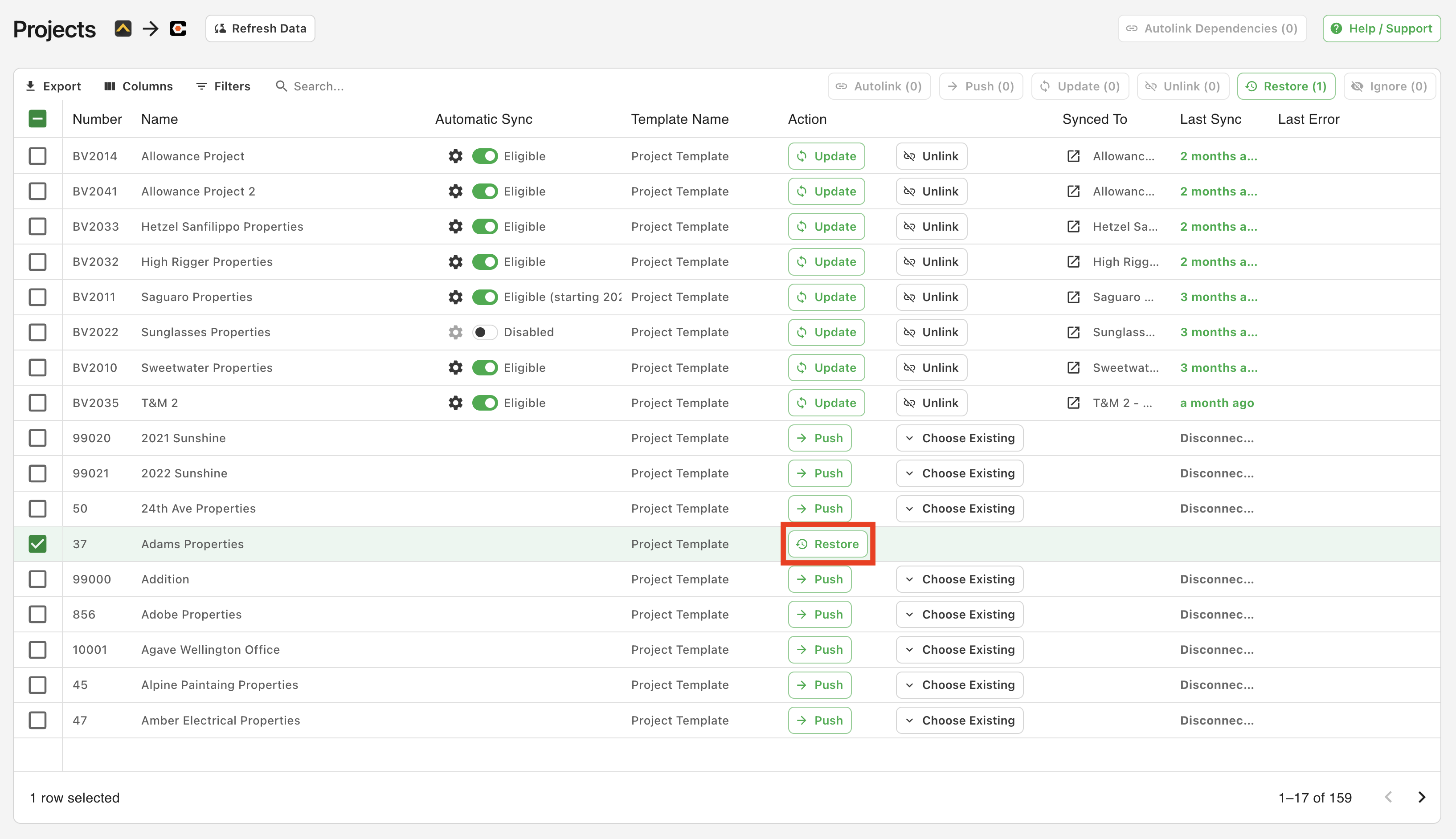Open external link icon for Hetzel Sanfilippo row
This screenshot has height=839, width=1456.
click(1073, 227)
